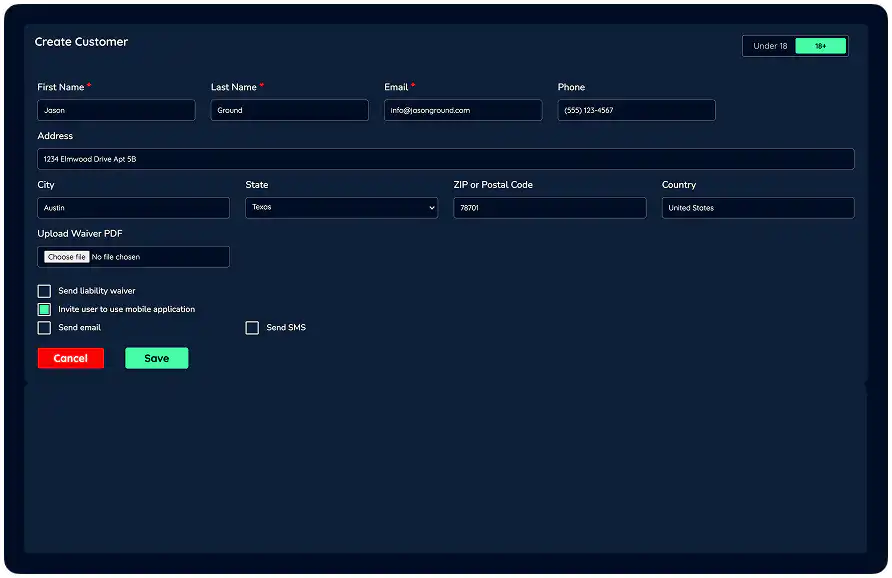Select the Phone number field

point(636,110)
